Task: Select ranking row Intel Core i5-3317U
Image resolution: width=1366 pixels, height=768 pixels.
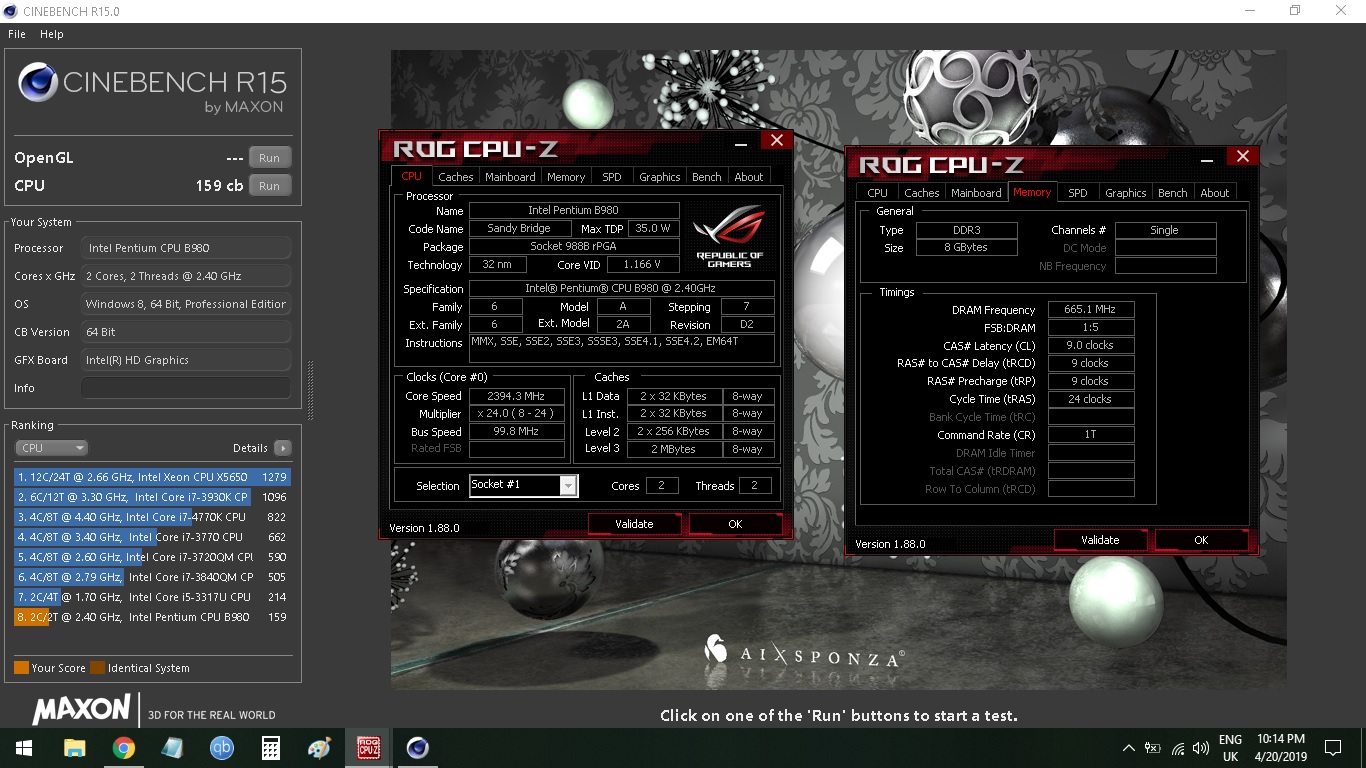Action: tap(152, 597)
